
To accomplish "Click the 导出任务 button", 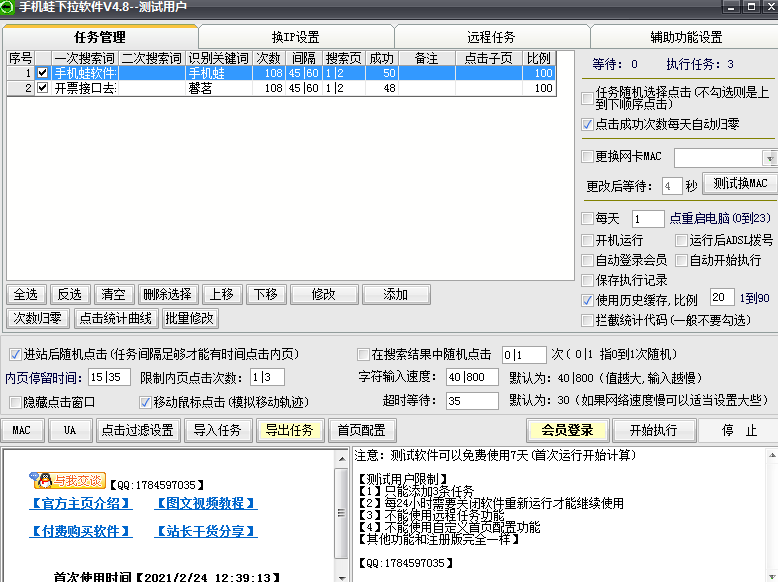I will (x=289, y=430).
